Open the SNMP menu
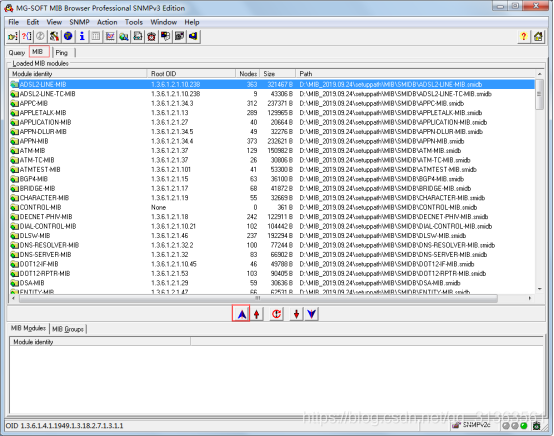Viewport: 554px width, 436px height. [79, 22]
